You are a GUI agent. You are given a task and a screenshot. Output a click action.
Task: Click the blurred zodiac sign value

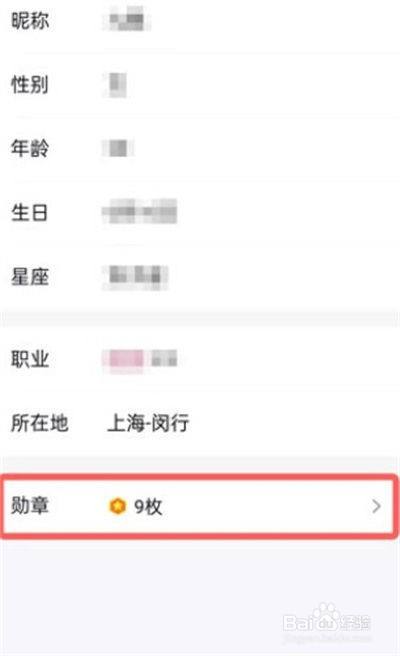[136, 277]
